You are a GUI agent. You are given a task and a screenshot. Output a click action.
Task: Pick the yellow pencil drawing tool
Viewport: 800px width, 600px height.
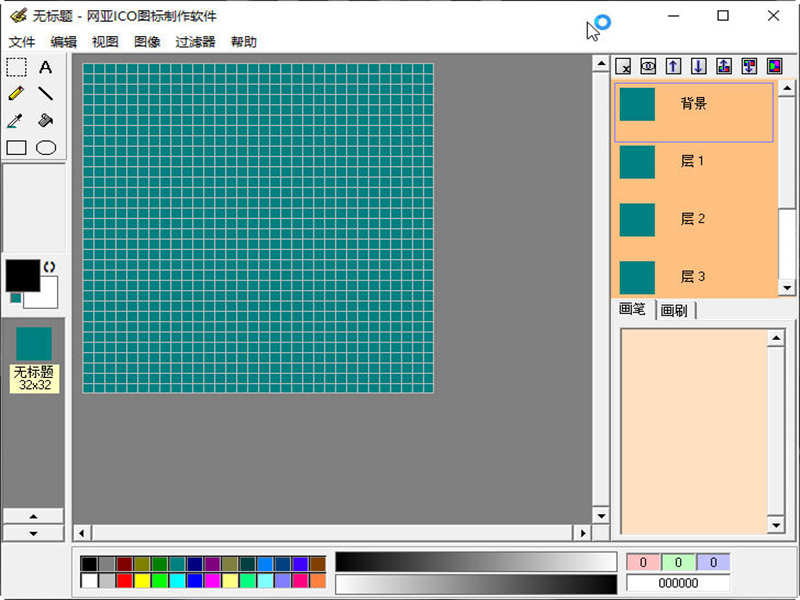click(16, 94)
